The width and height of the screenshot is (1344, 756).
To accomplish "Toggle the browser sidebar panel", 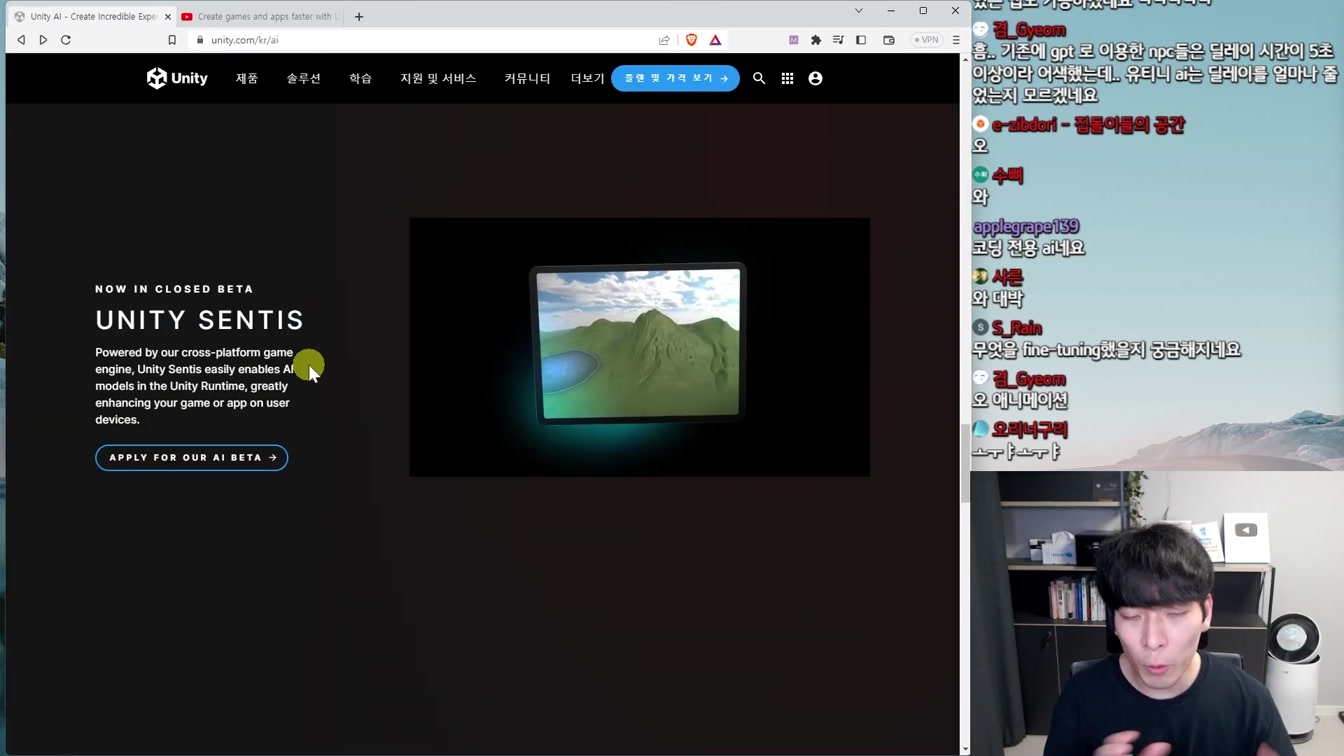I will click(x=861, y=40).
